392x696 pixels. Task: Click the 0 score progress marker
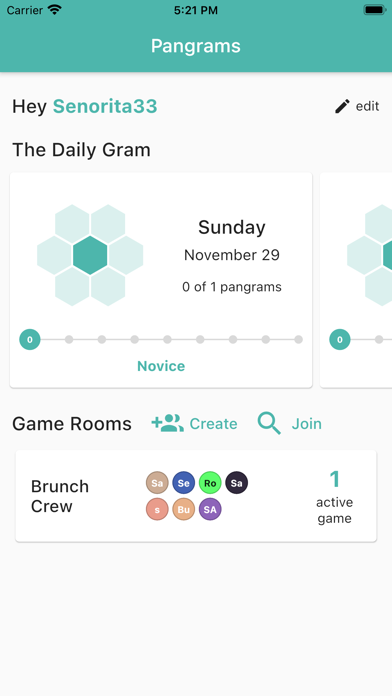click(x=30, y=340)
